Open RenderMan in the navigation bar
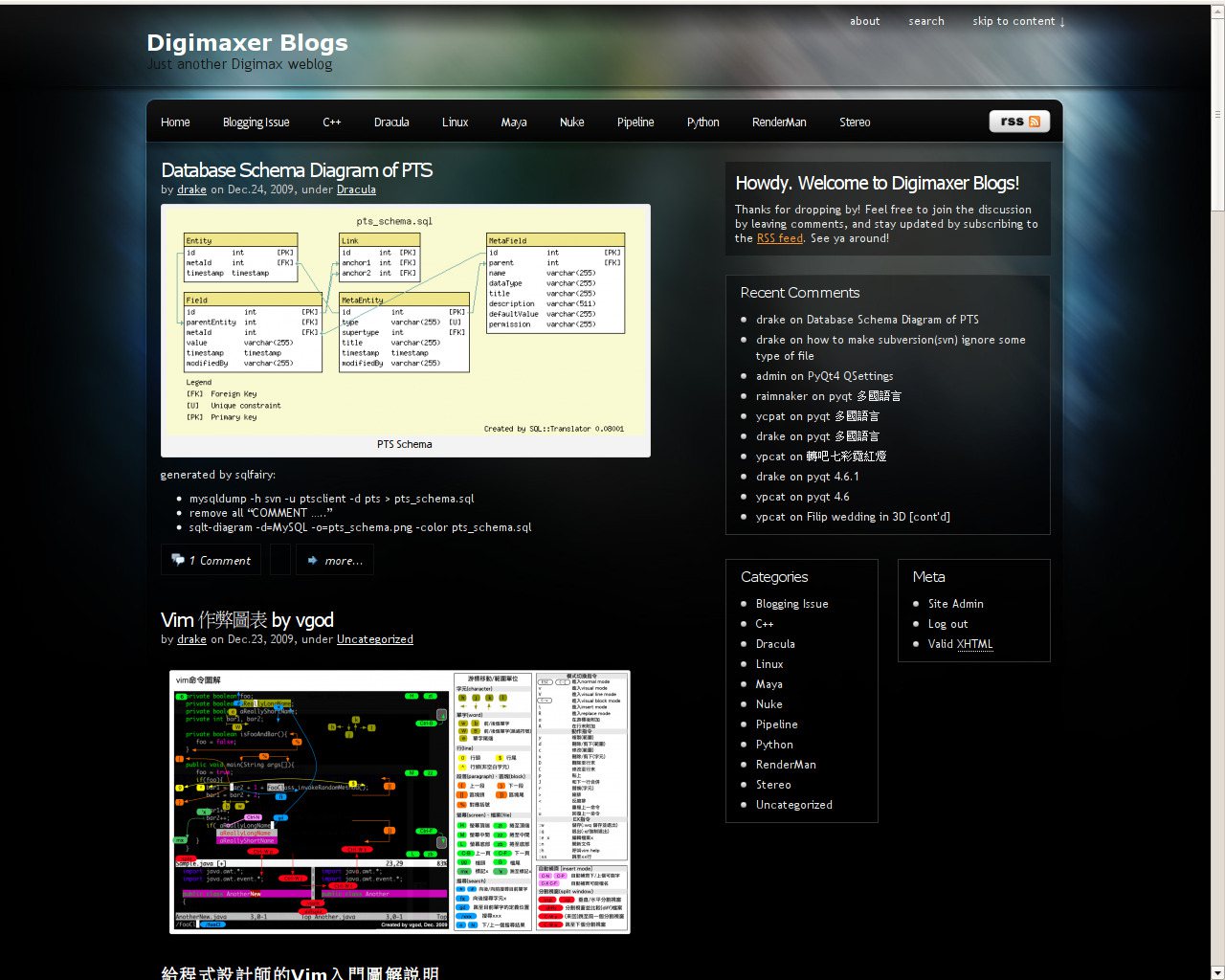The image size is (1225, 980). point(779,122)
